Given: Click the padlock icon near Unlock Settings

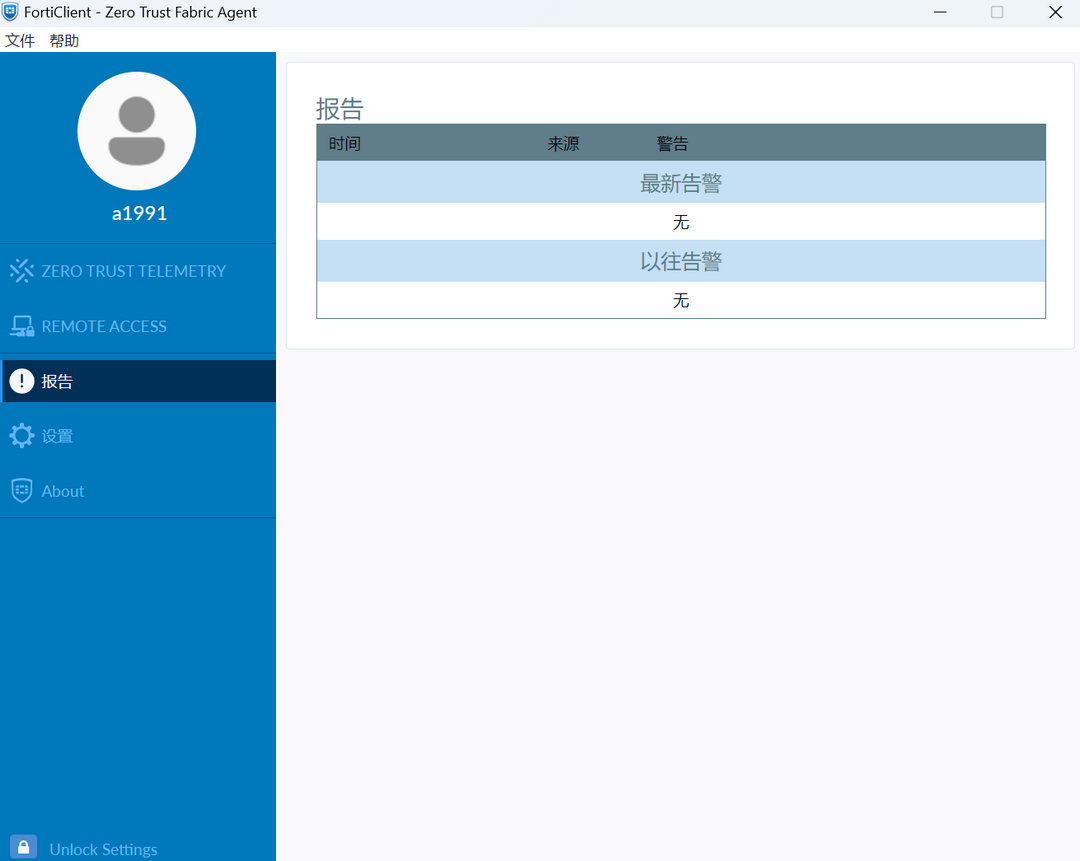Looking at the screenshot, I should tap(22, 846).
